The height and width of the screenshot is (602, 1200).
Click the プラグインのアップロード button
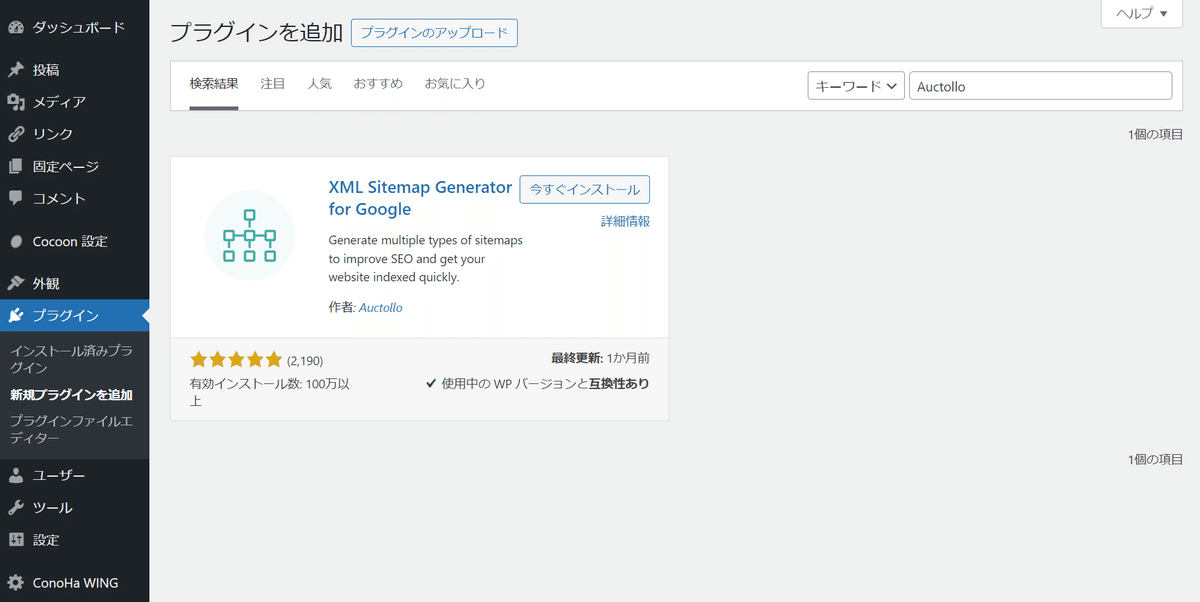434,32
